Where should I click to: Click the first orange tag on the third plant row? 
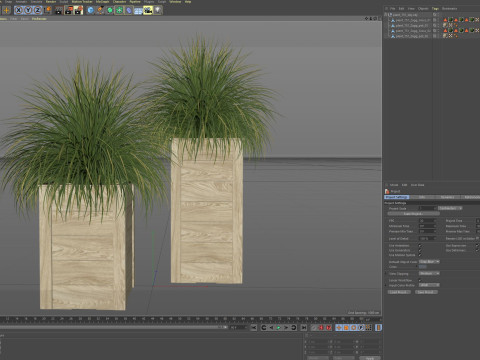(445, 30)
